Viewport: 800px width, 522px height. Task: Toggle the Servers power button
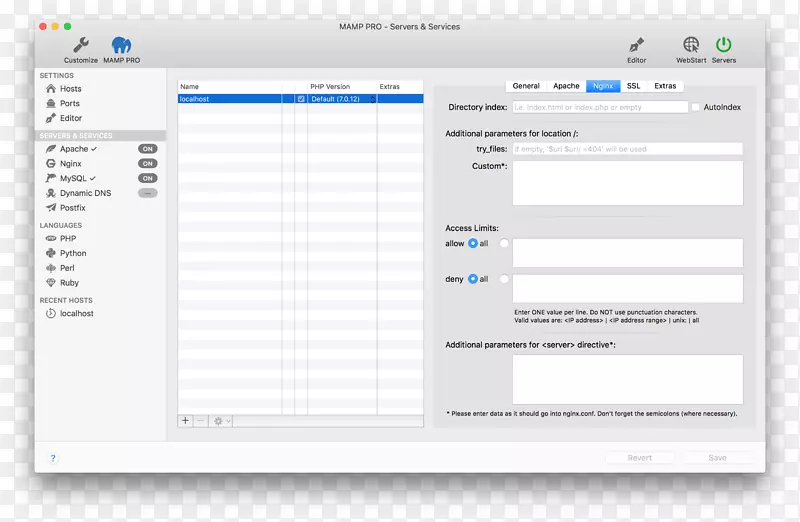pos(723,45)
